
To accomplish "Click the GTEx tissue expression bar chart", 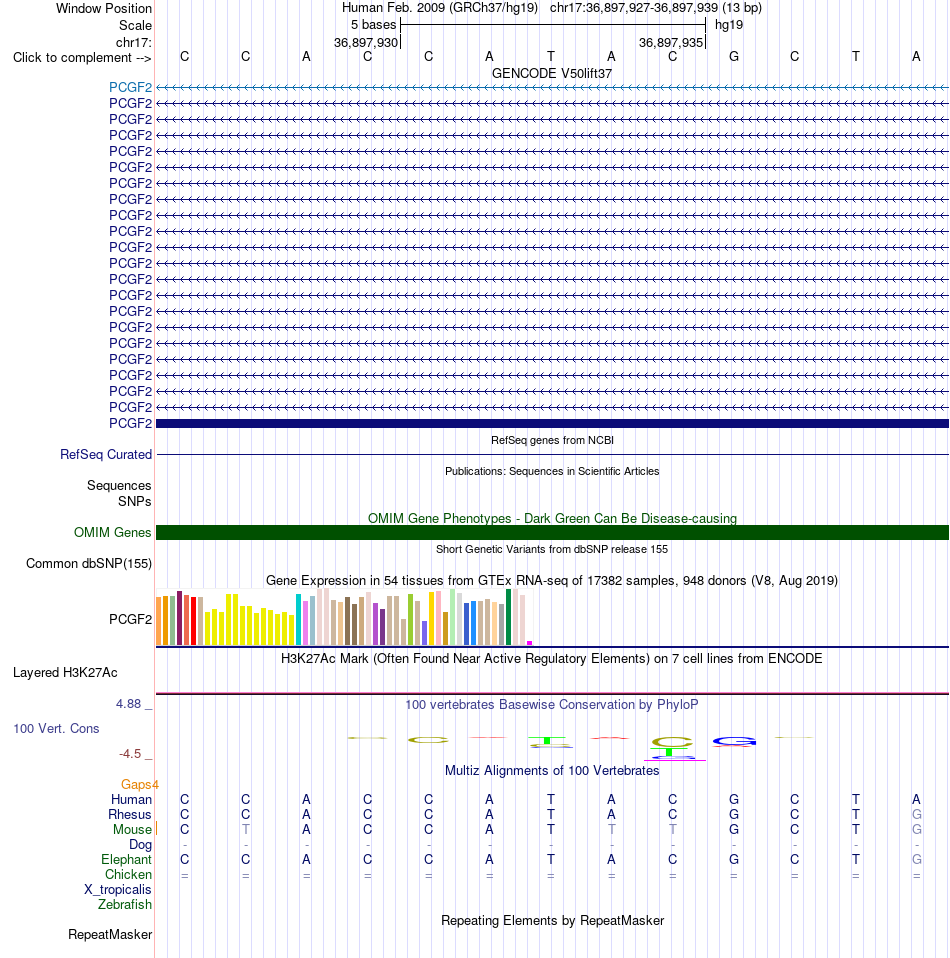I will 345,616.
